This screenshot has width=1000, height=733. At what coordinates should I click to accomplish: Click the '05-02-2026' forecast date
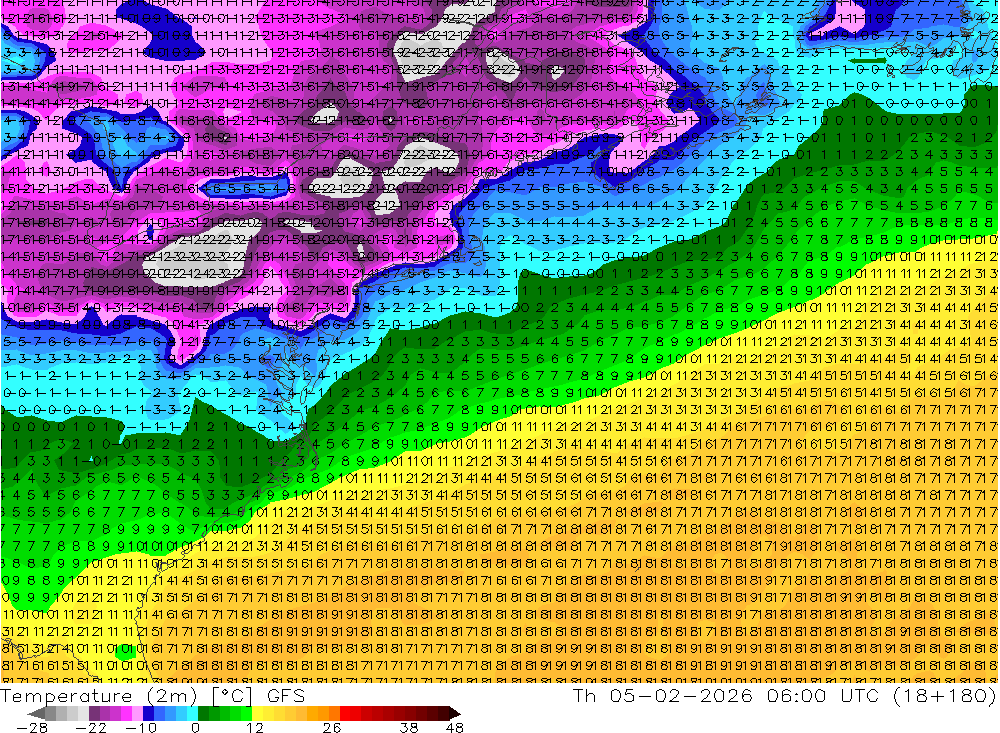coord(681,696)
